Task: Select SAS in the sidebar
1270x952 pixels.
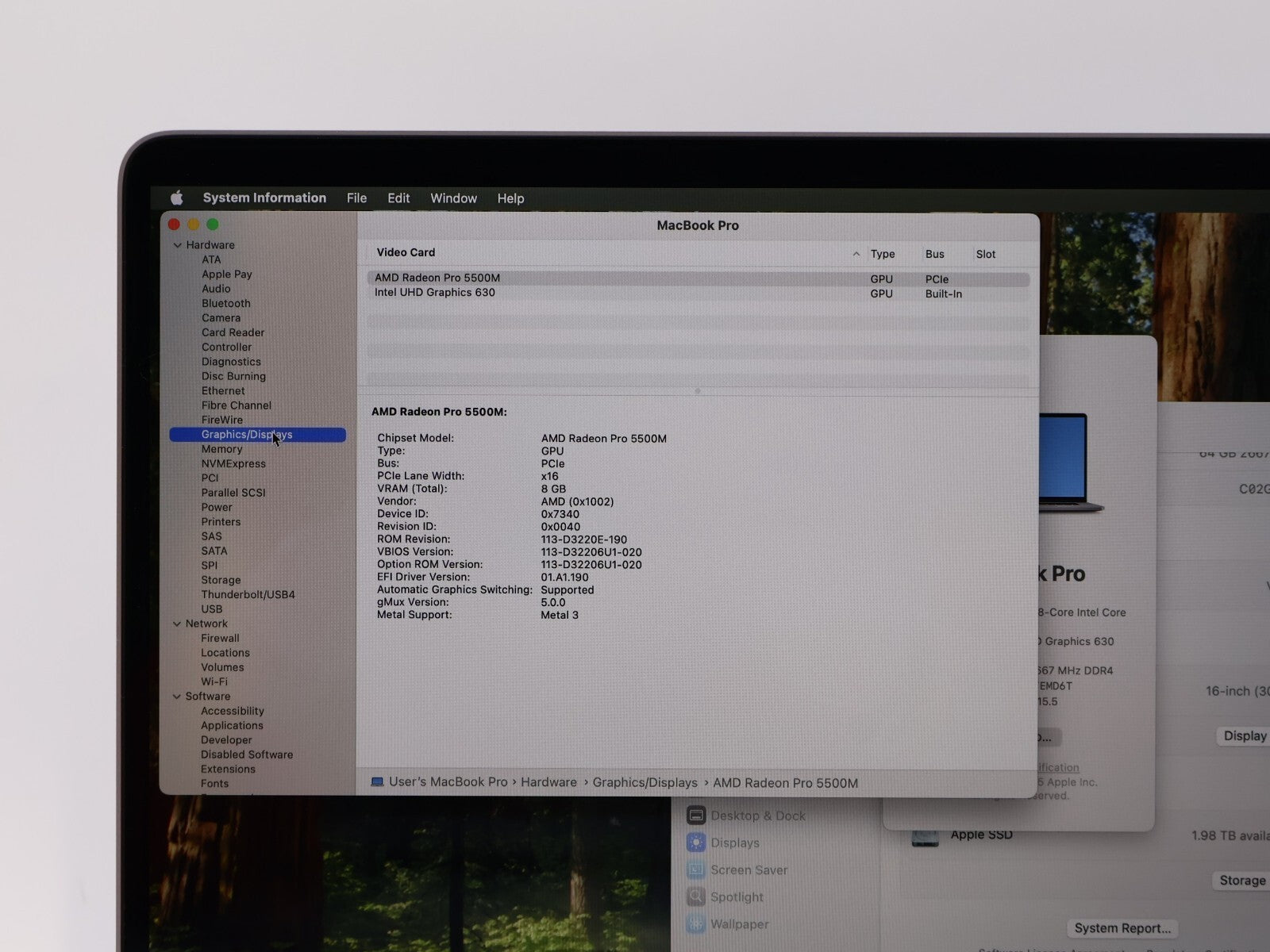Action: 211,536
